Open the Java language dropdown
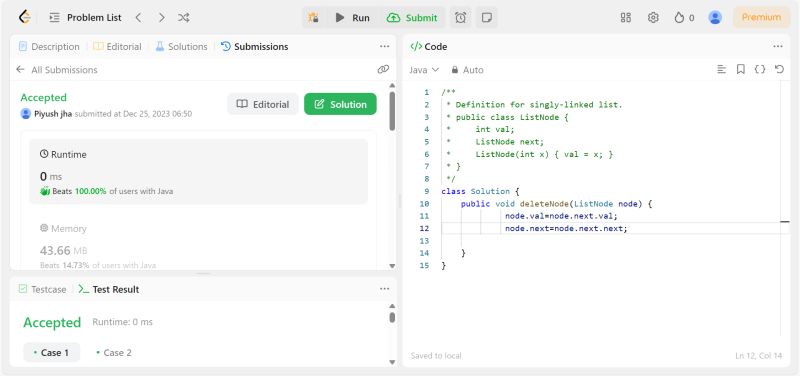This screenshot has width=800, height=376. click(x=423, y=70)
